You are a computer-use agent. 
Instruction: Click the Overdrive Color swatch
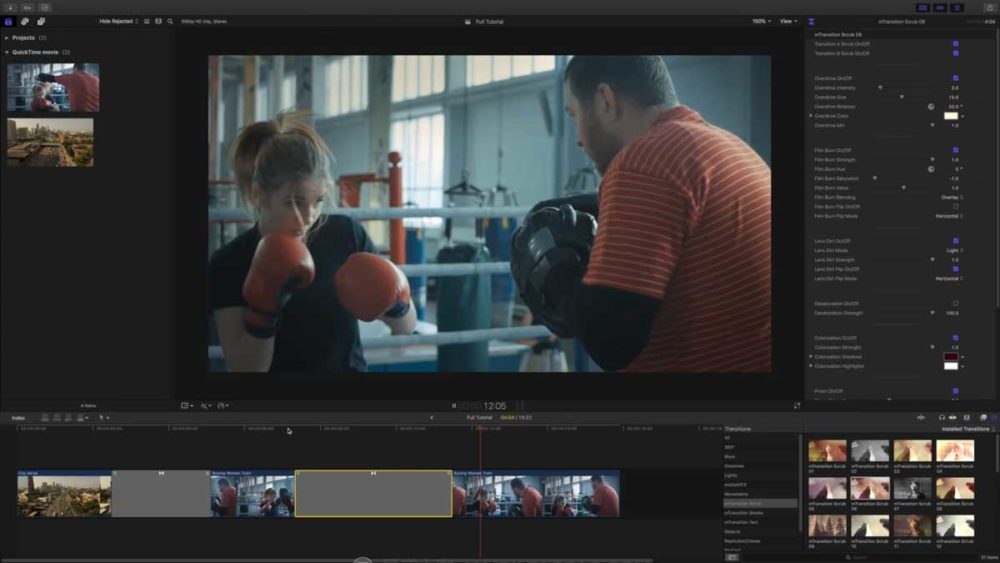coord(951,116)
